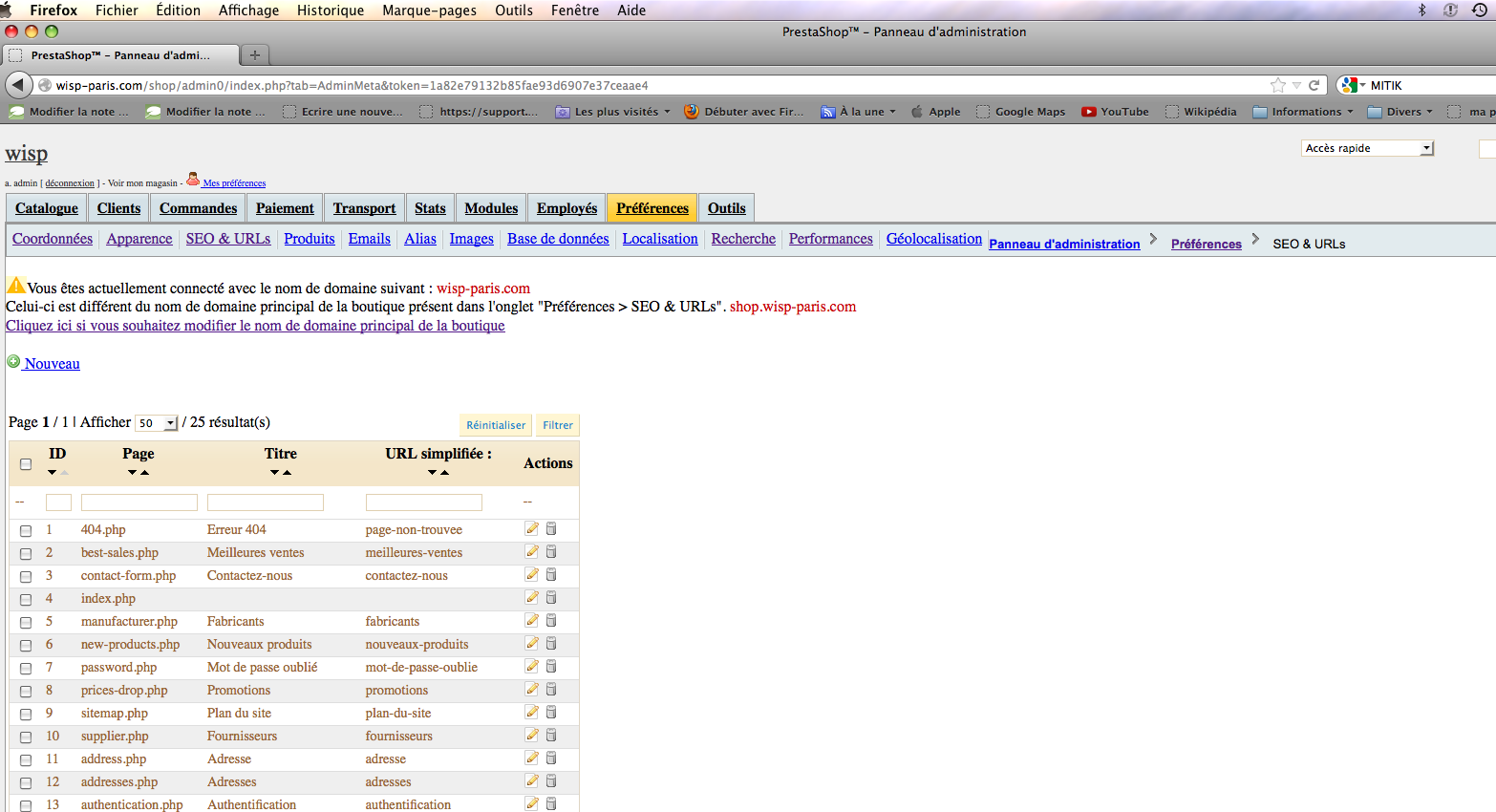
Task: Click the trash icon for manufacturer.php
Action: (x=551, y=620)
